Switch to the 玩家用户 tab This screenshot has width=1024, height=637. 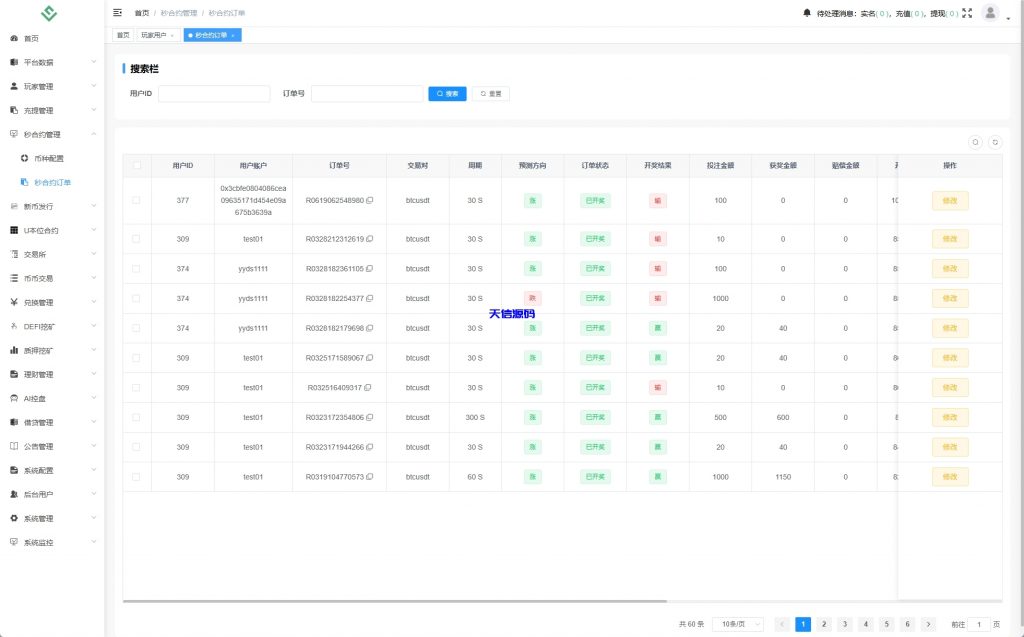click(157, 35)
